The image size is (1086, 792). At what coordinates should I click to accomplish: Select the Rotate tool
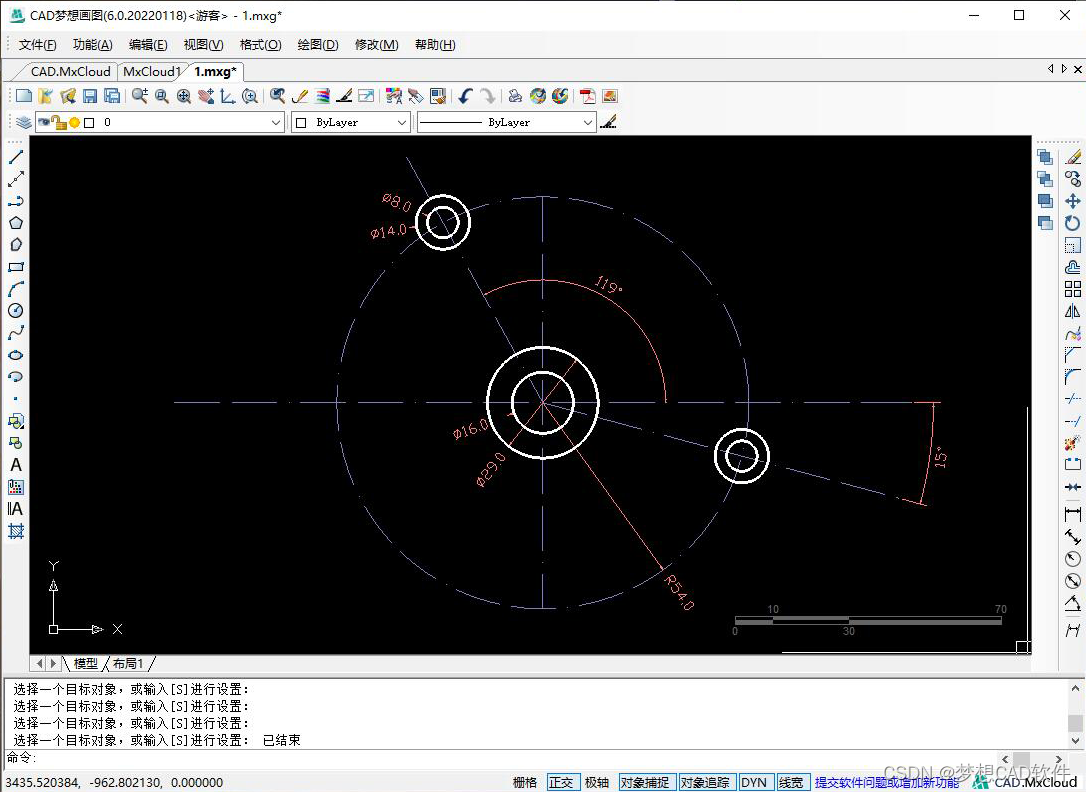[x=1073, y=223]
